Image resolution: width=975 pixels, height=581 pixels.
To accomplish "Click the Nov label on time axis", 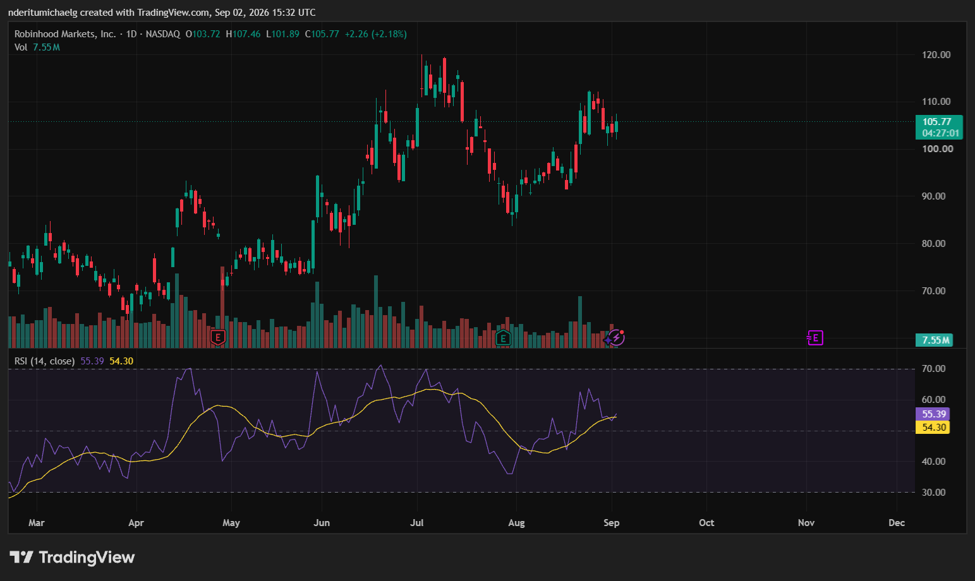I will click(x=806, y=523).
